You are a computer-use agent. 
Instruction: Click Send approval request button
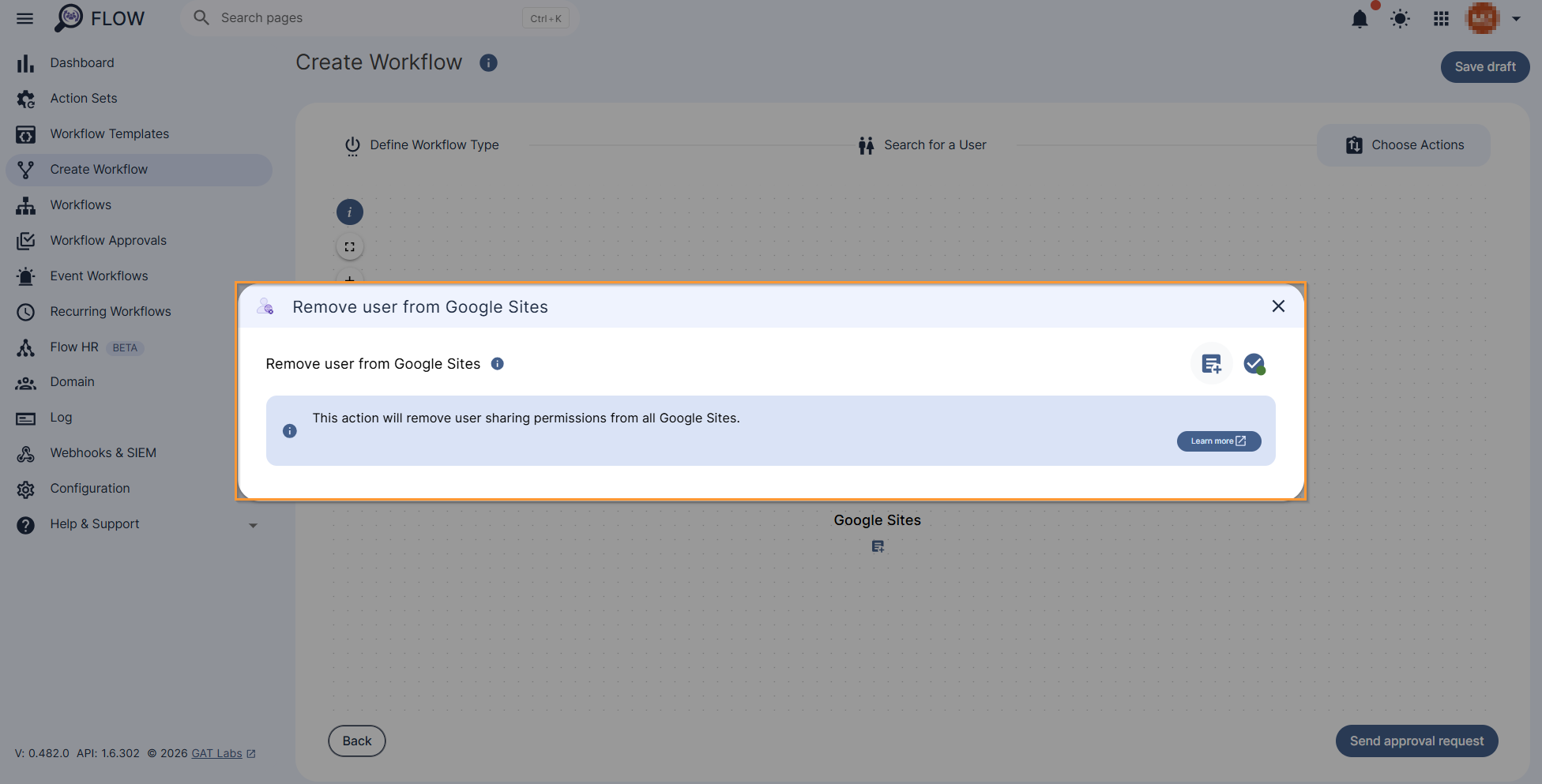pos(1416,741)
